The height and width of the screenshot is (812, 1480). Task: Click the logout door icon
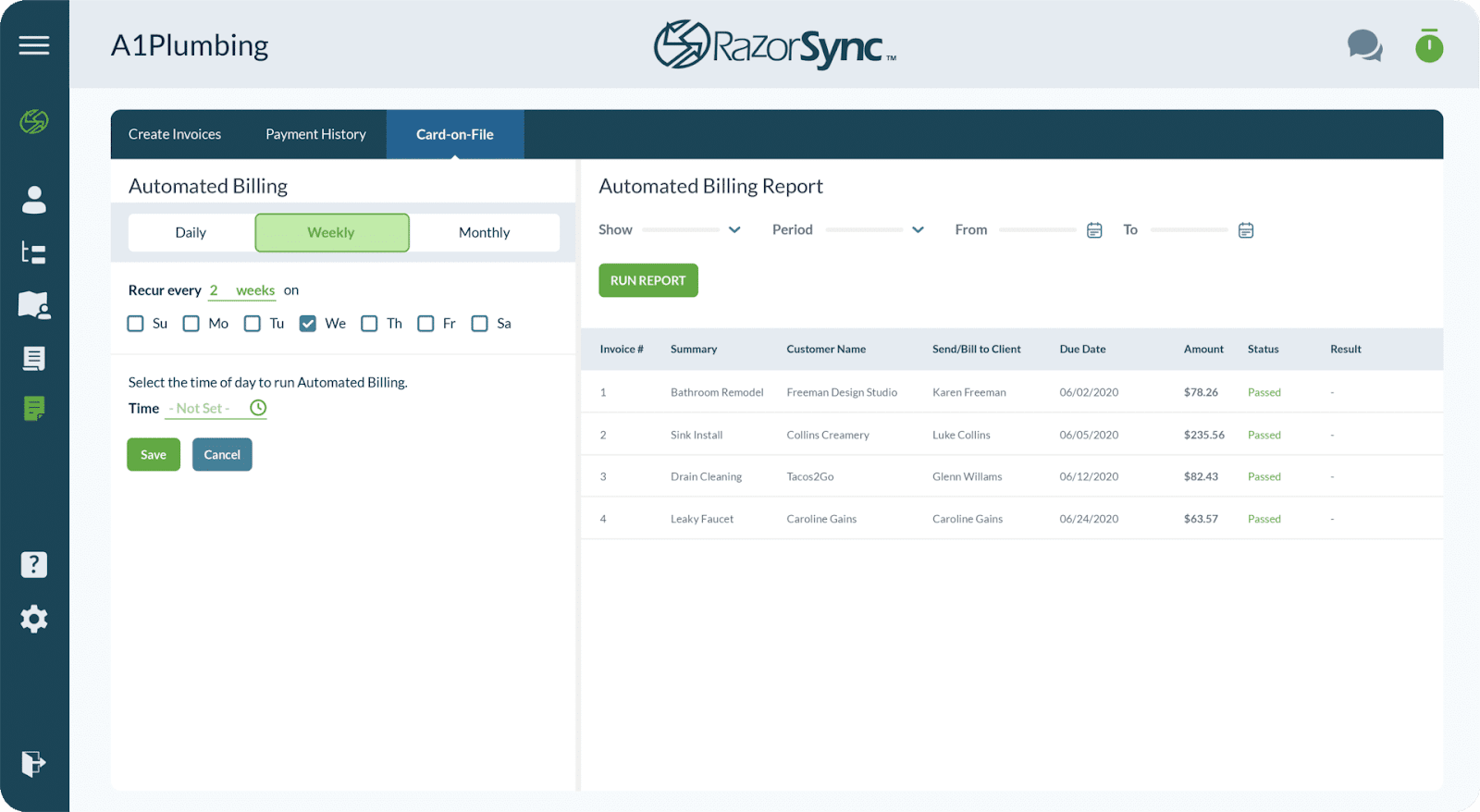[33, 764]
